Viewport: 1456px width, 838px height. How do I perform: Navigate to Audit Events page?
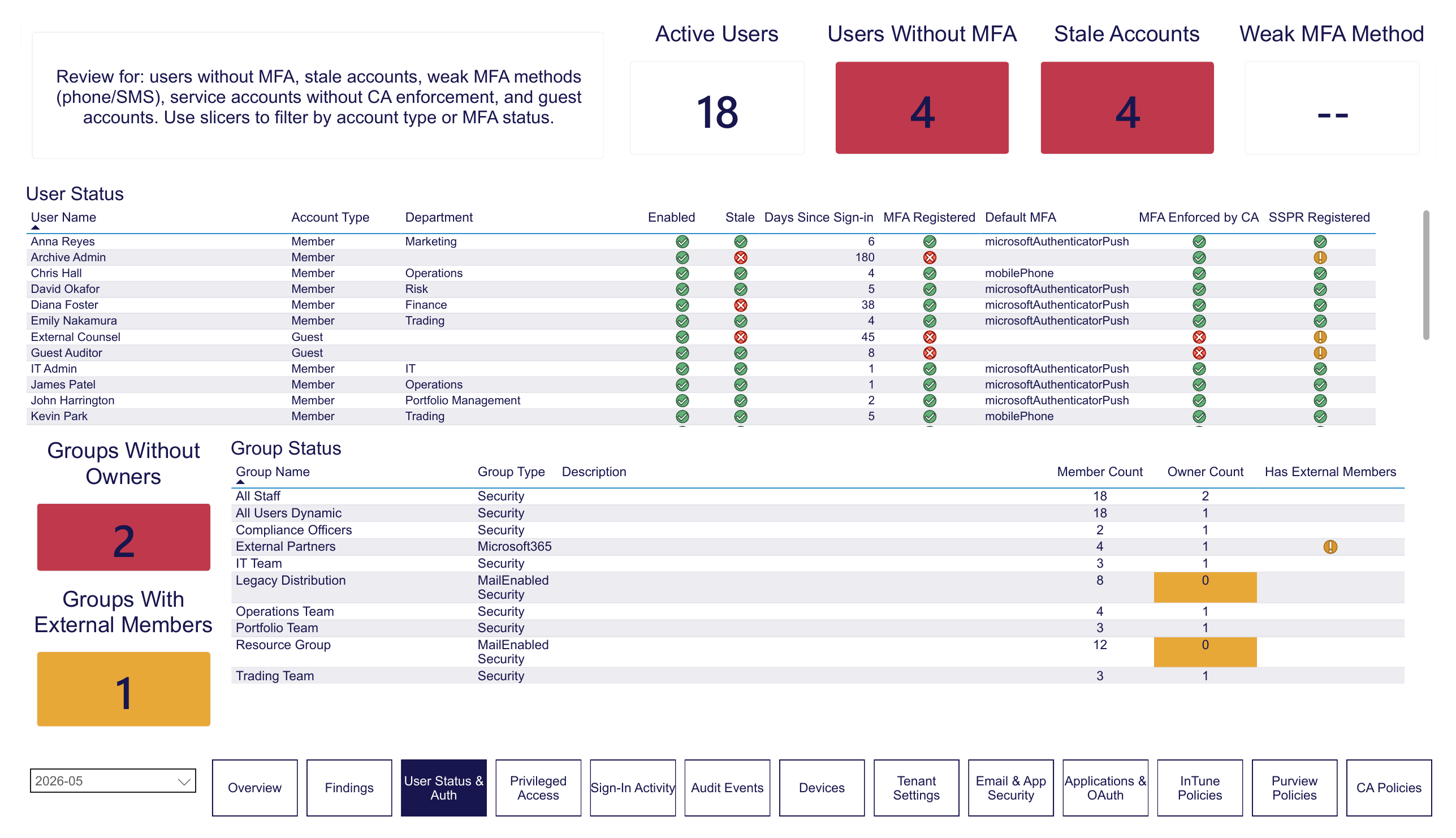tap(726, 787)
